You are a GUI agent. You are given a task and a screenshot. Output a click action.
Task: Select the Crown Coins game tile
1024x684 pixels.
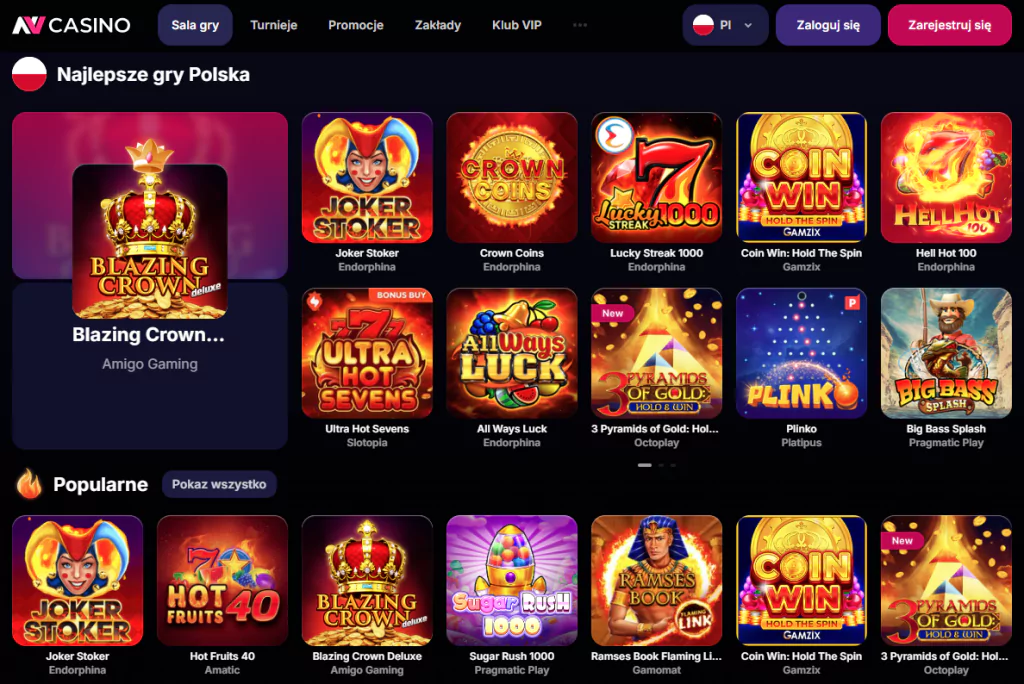pyautogui.click(x=512, y=178)
